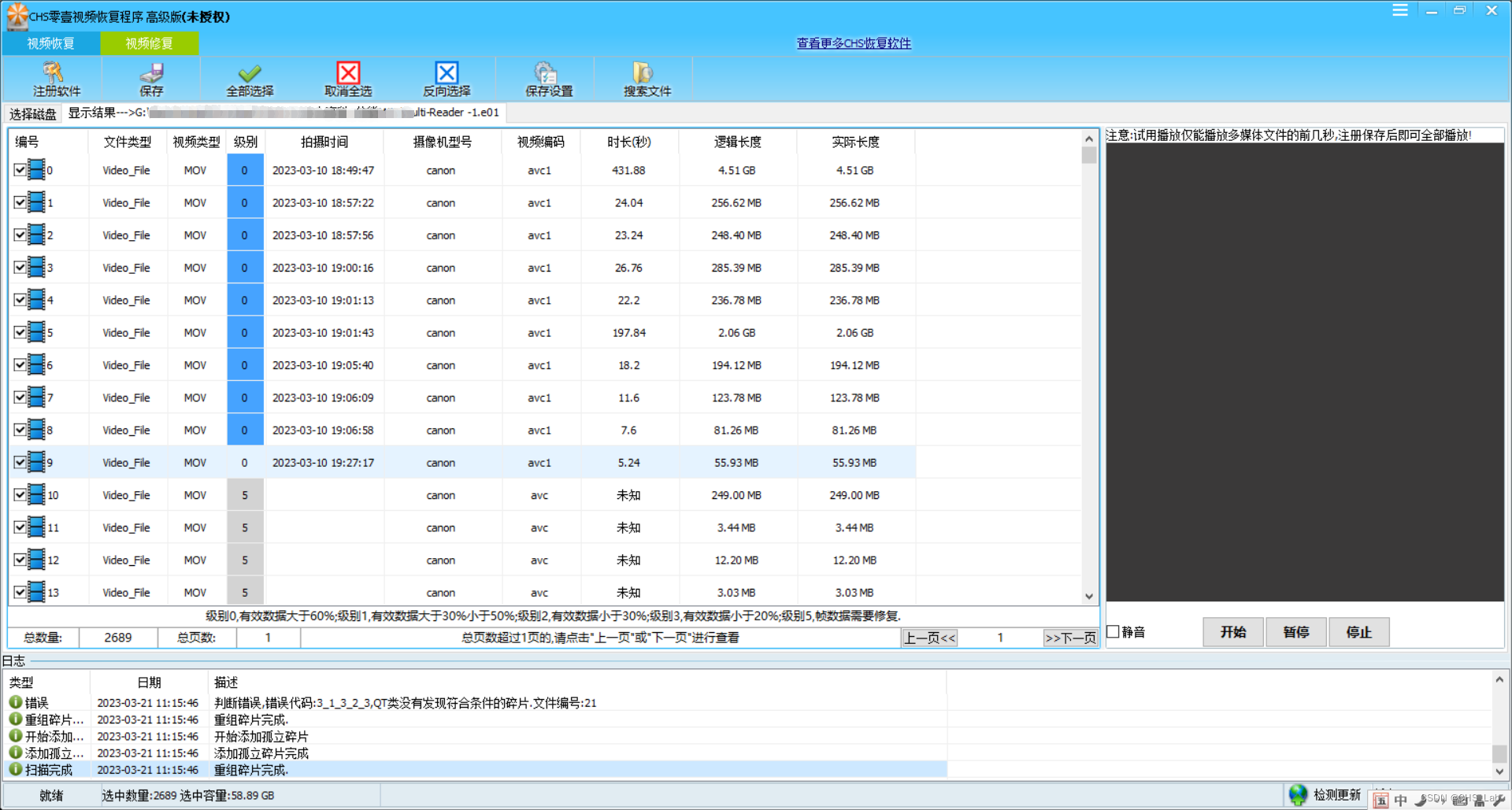The width and height of the screenshot is (1512, 810).
Task: Click the film icon of row 8
Action: (36, 430)
